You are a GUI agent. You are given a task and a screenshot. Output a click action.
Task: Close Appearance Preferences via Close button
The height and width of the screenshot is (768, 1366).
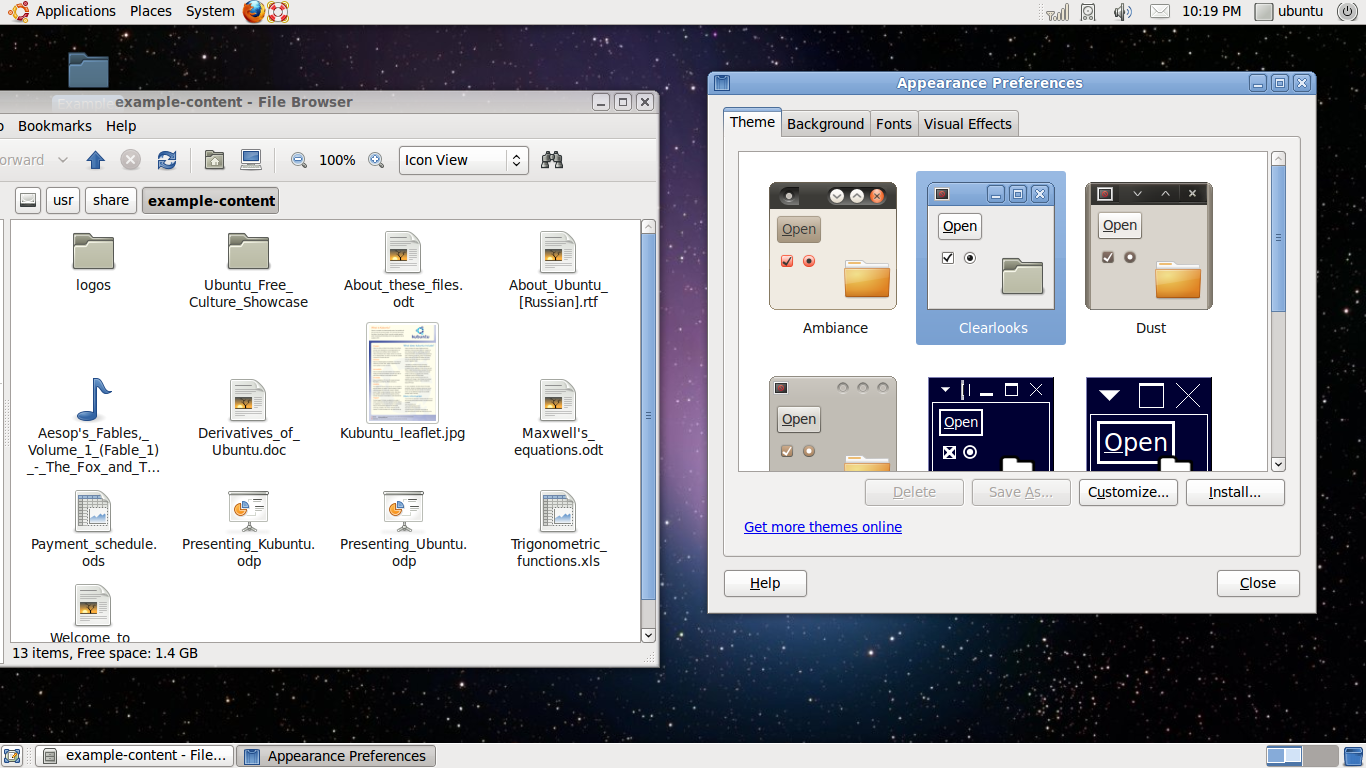point(1258,583)
